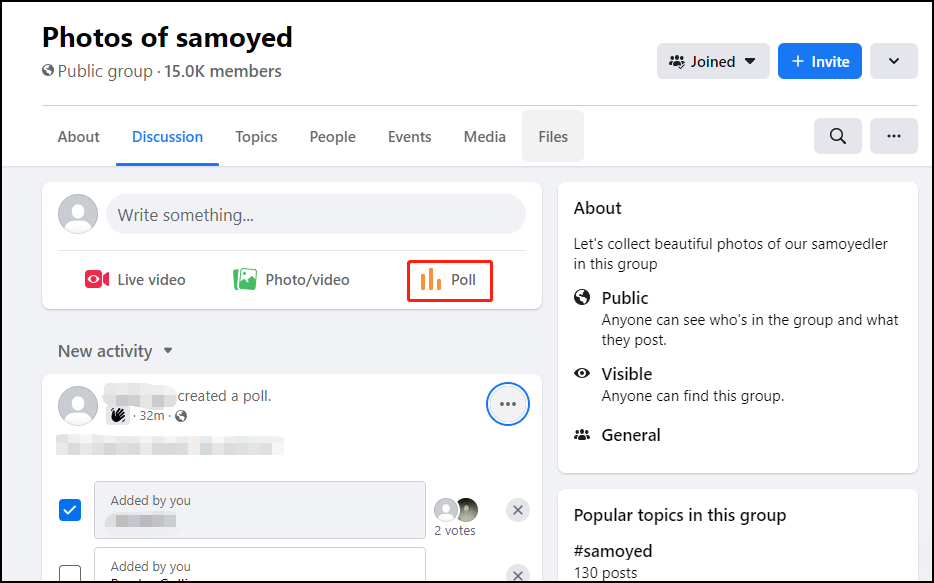
Task: View voters' avatars above 2 votes
Action: pos(456,510)
